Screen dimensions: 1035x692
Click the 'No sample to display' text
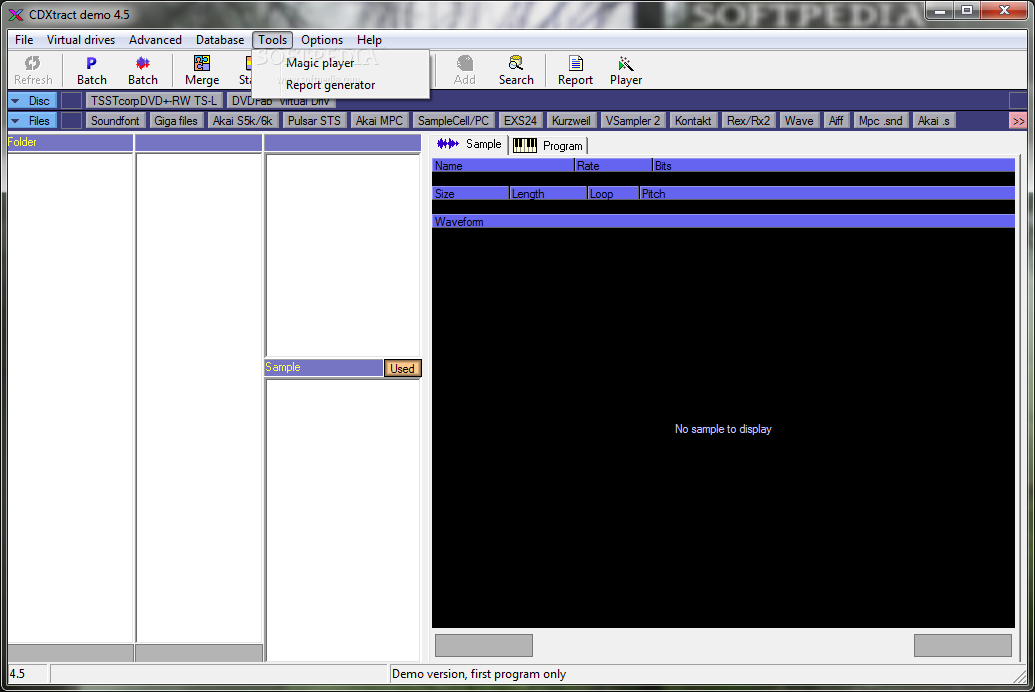(x=723, y=429)
